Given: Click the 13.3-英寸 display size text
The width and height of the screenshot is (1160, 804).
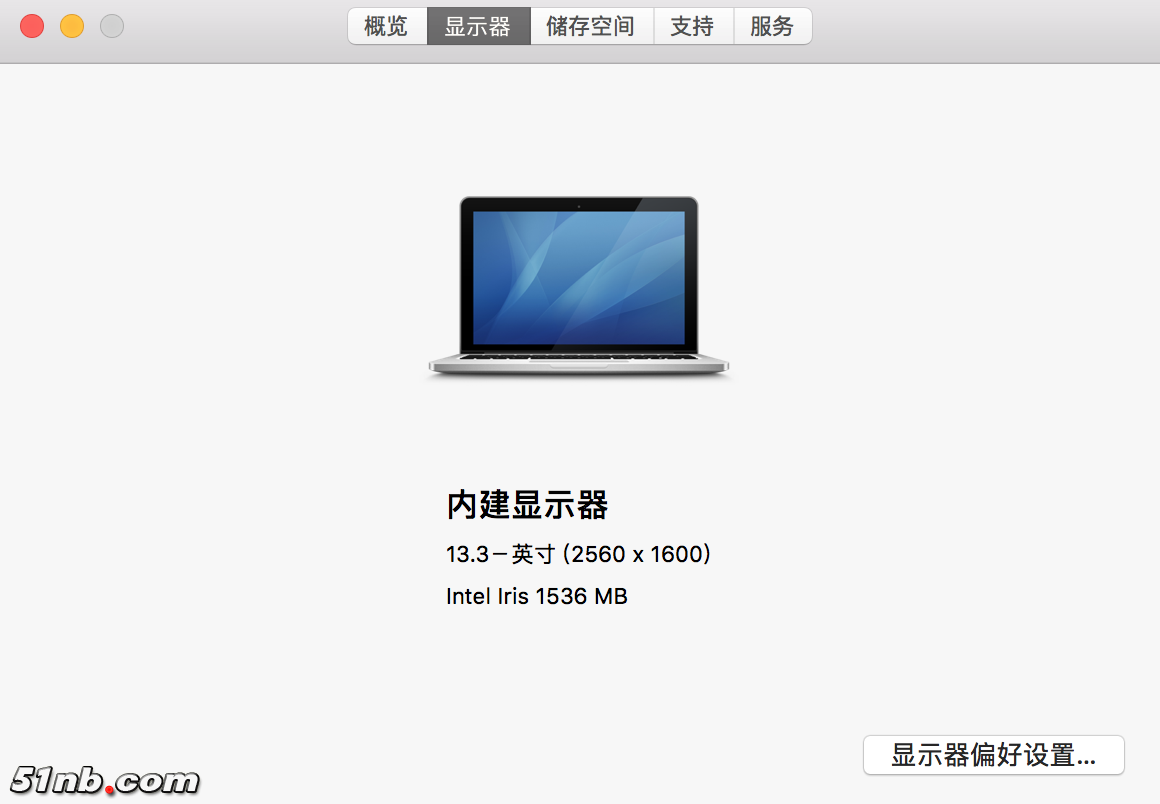Looking at the screenshot, I should (x=501, y=554).
